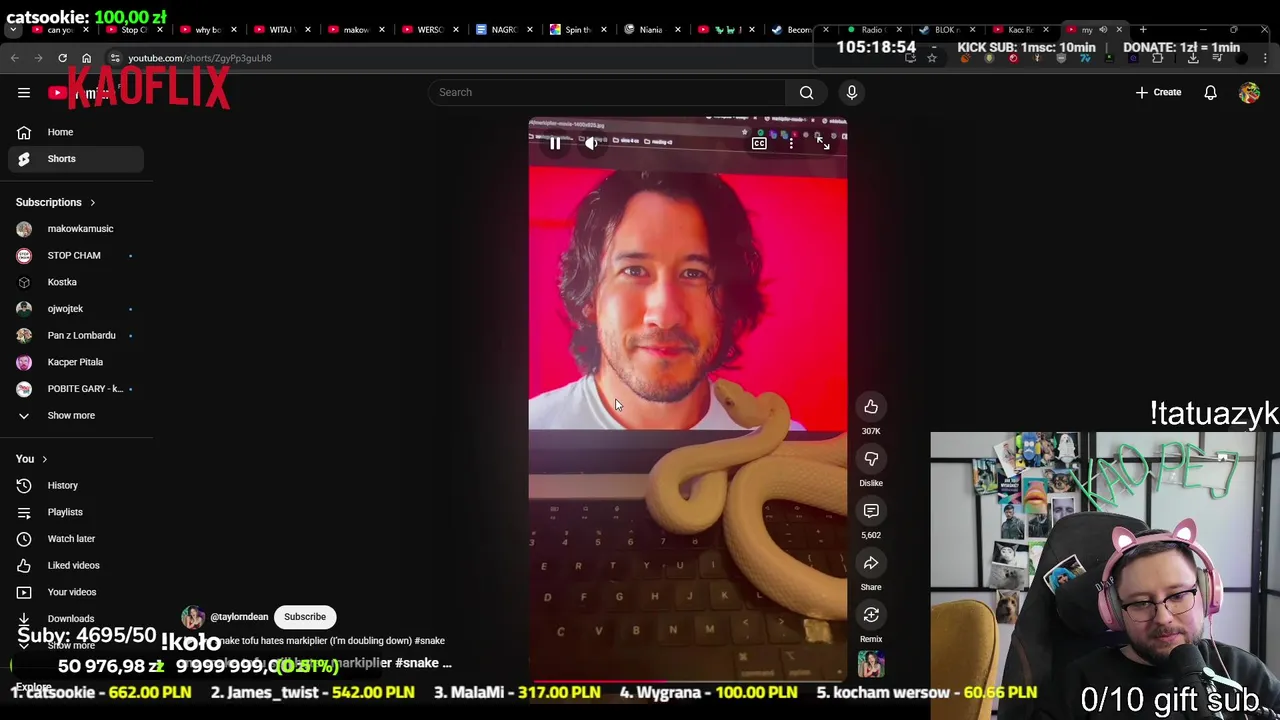Open the account avatar menu

[x=1249, y=92]
